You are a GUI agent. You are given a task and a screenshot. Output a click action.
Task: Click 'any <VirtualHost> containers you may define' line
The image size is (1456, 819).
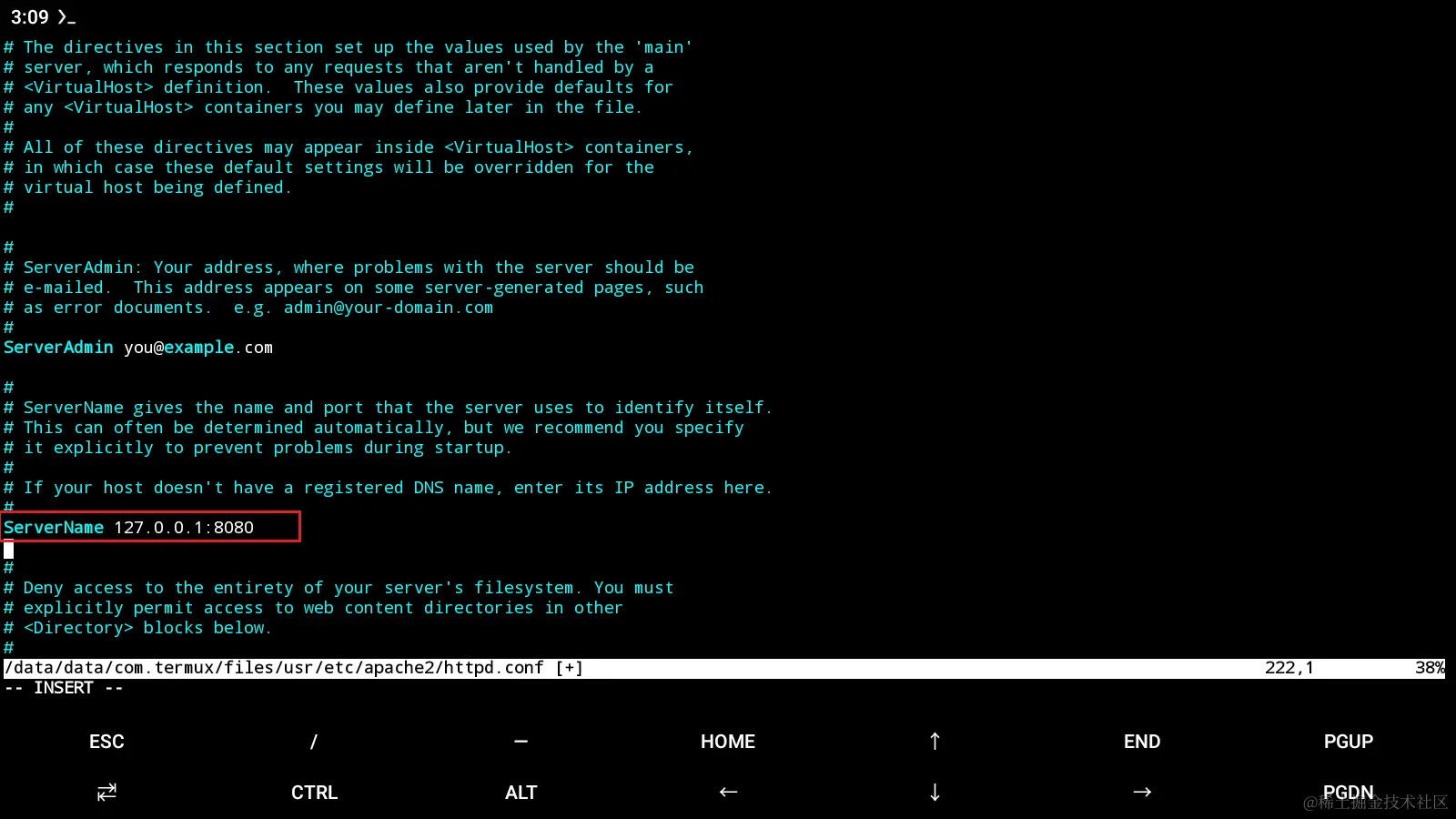[323, 107]
